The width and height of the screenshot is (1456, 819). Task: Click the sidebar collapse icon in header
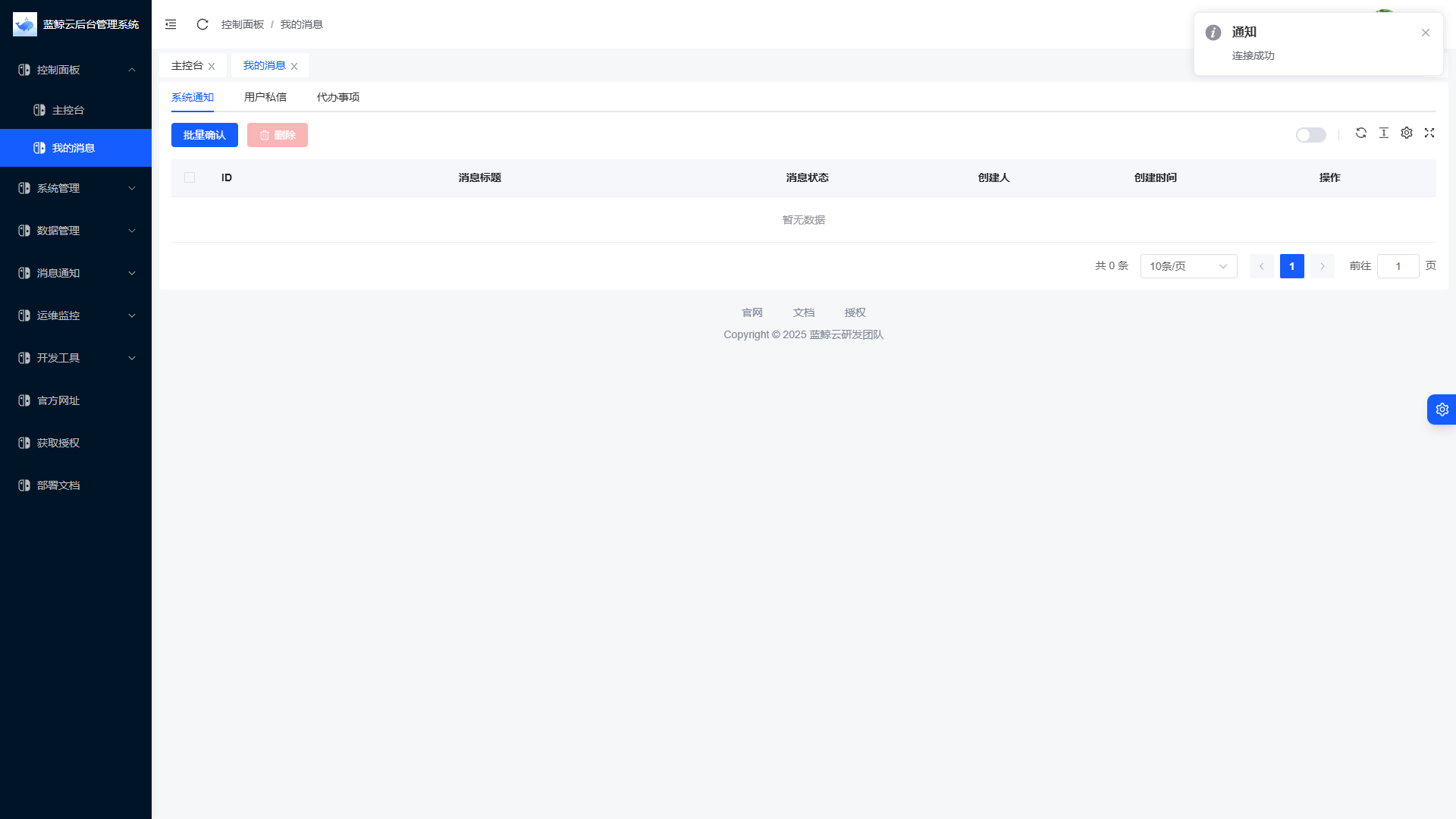point(171,24)
